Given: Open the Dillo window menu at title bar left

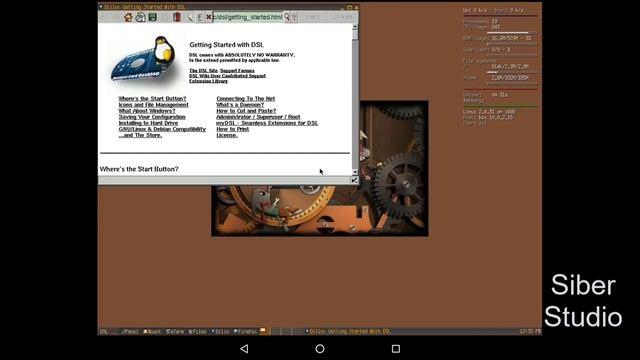Looking at the screenshot, I should coord(101,7).
